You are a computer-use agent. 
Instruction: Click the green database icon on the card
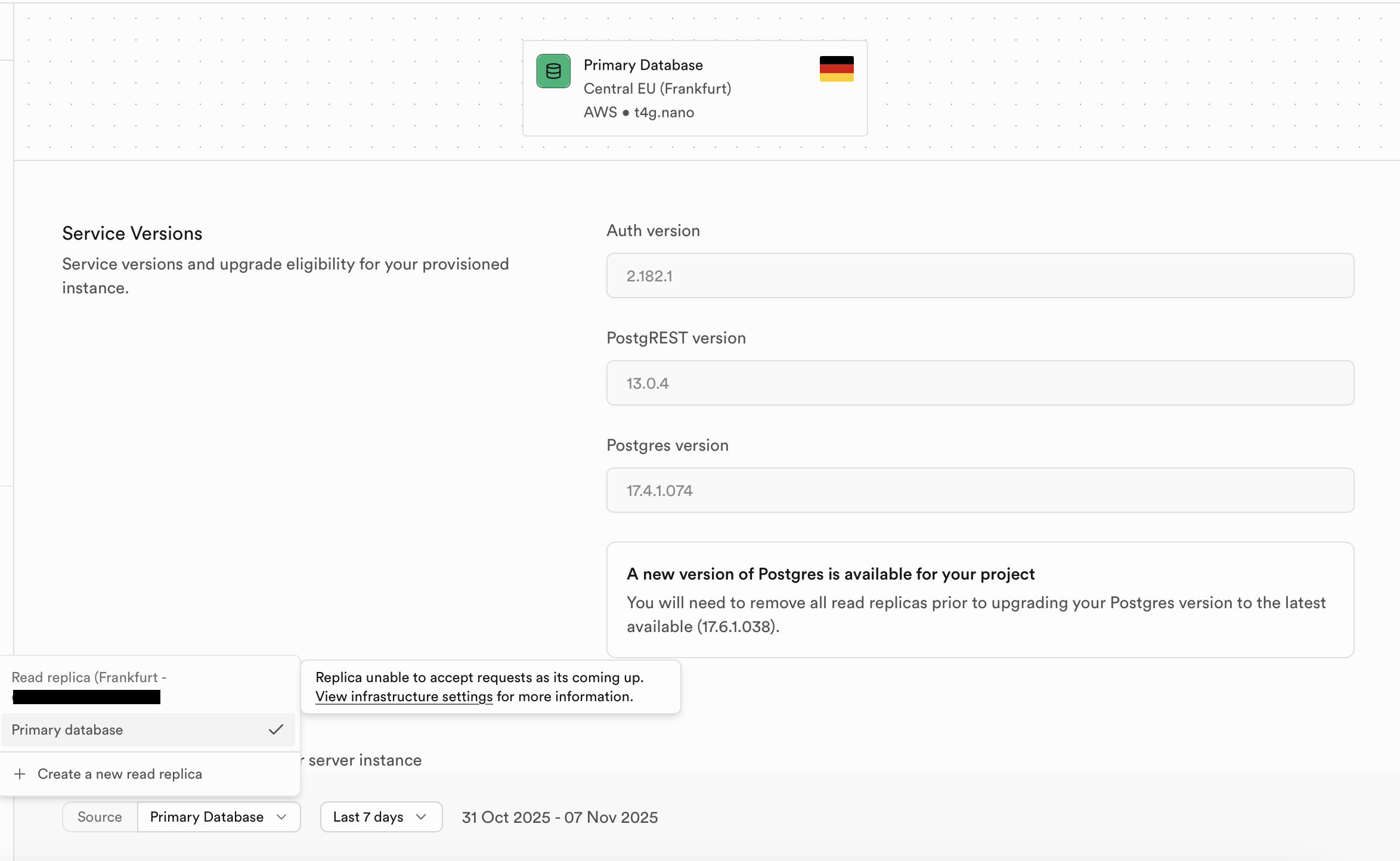(553, 71)
